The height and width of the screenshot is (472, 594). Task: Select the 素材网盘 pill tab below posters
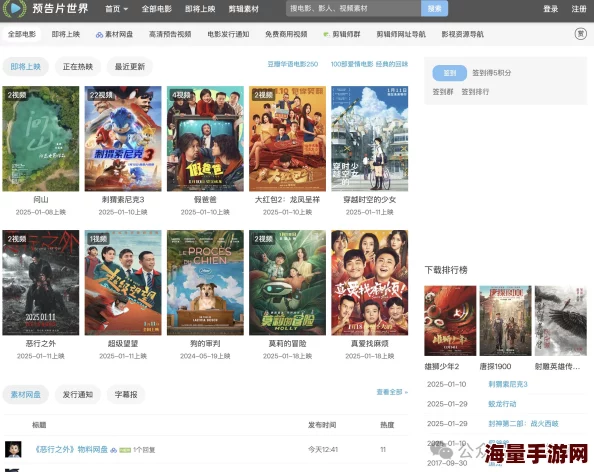25,395
